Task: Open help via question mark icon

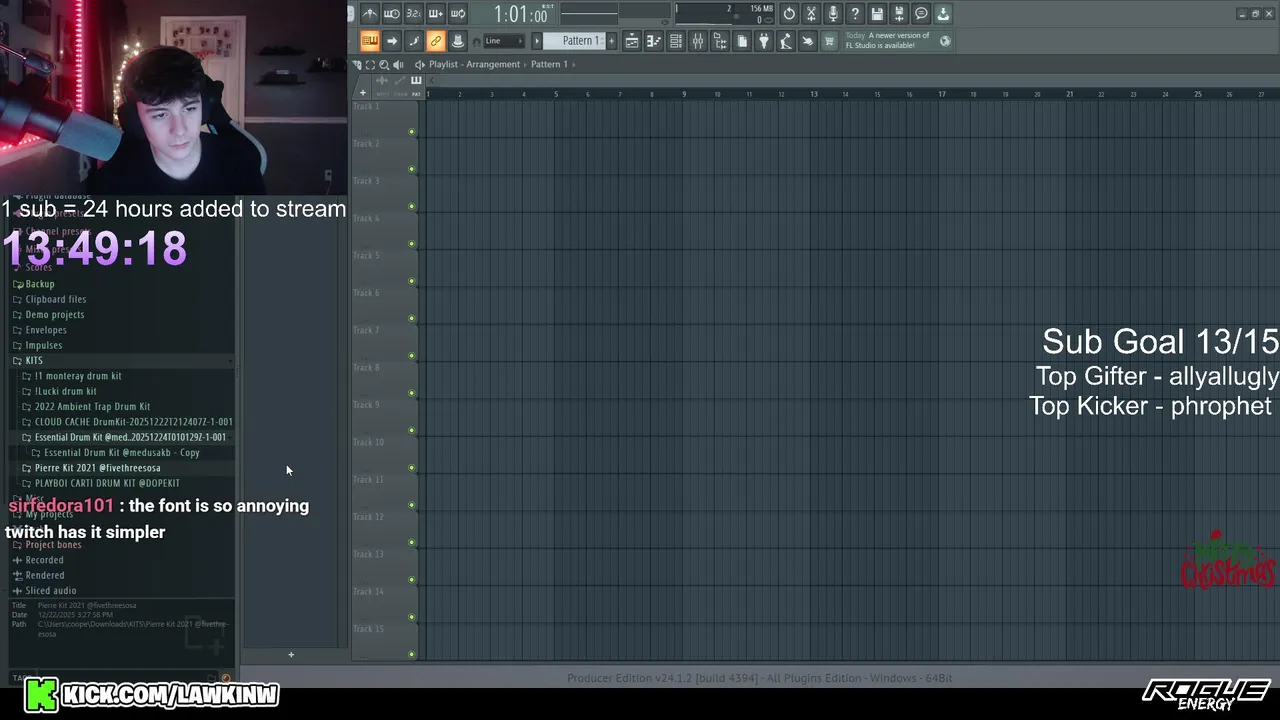Action: [x=855, y=14]
